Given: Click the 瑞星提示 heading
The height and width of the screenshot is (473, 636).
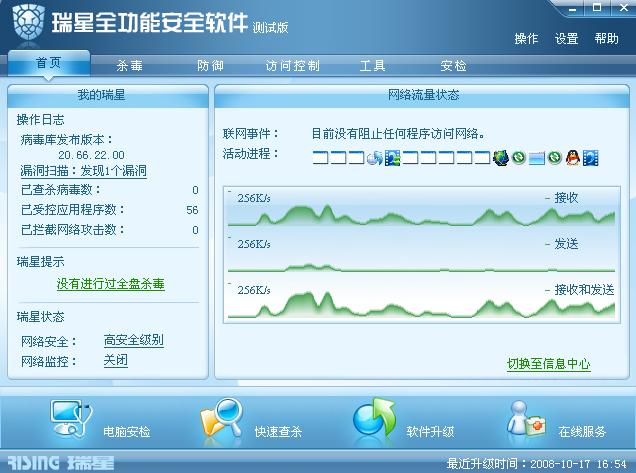Looking at the screenshot, I should point(40,262).
